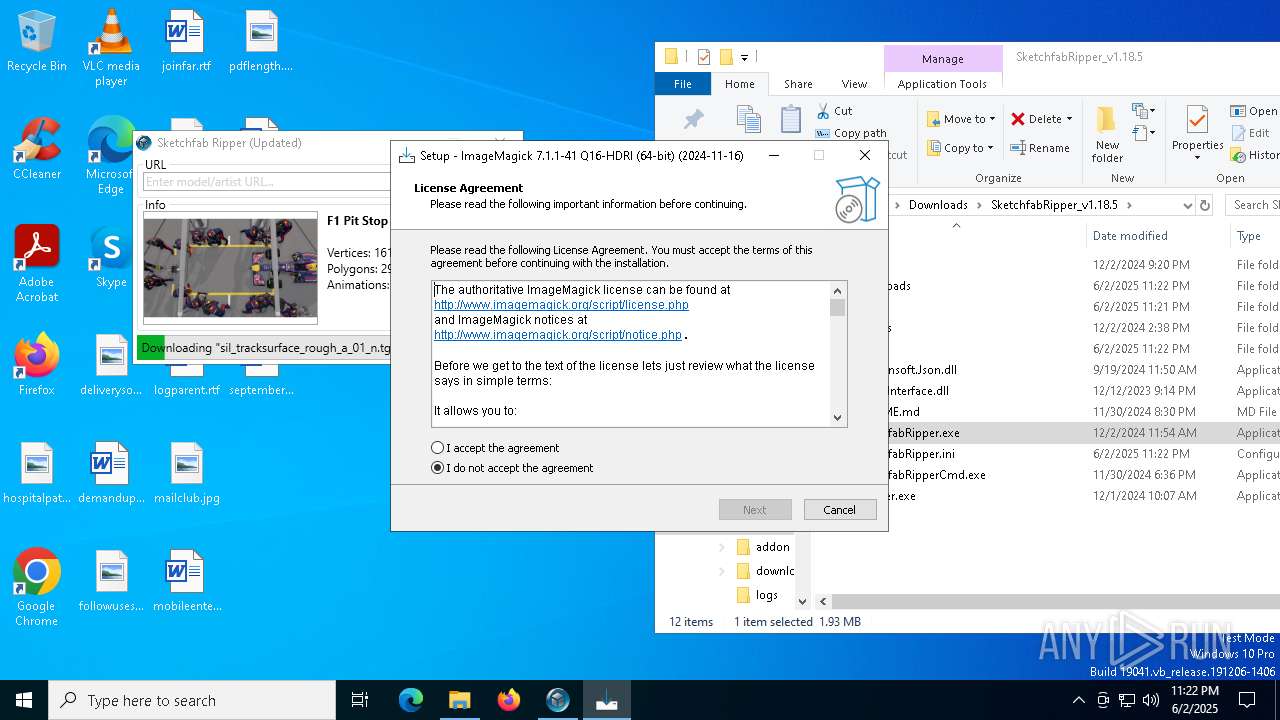Click the Paste clipboard icon in Explorer ribbon

[x=791, y=119]
